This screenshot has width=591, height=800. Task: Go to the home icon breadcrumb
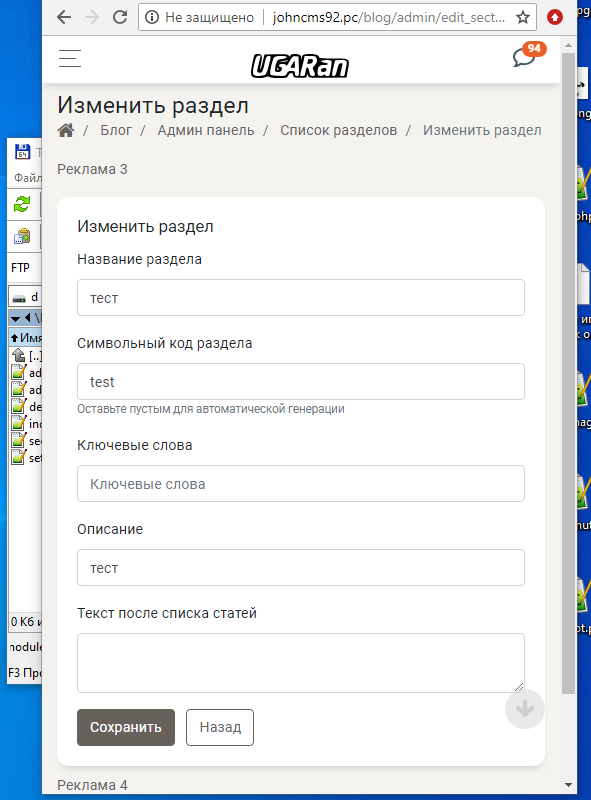66,131
